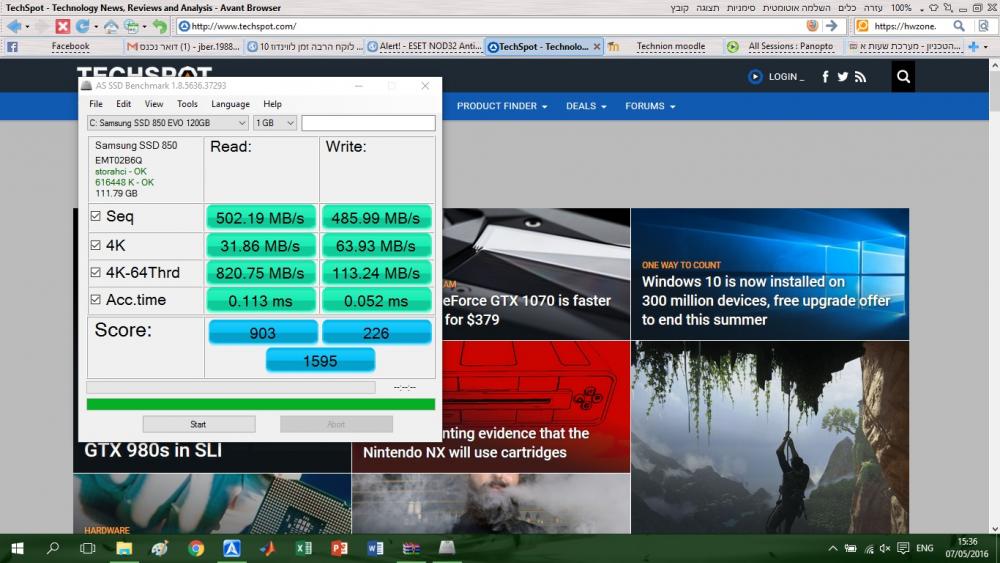Image resolution: width=1000 pixels, height=563 pixels.
Task: Show hidden system tray icons
Action: coord(833,548)
